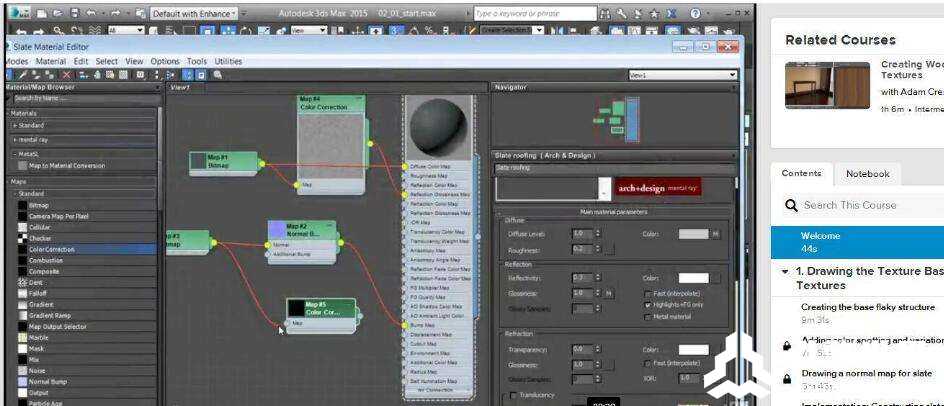Open the selection filter All dropdown
Viewport: 944px width, 406px height.
tap(126, 30)
